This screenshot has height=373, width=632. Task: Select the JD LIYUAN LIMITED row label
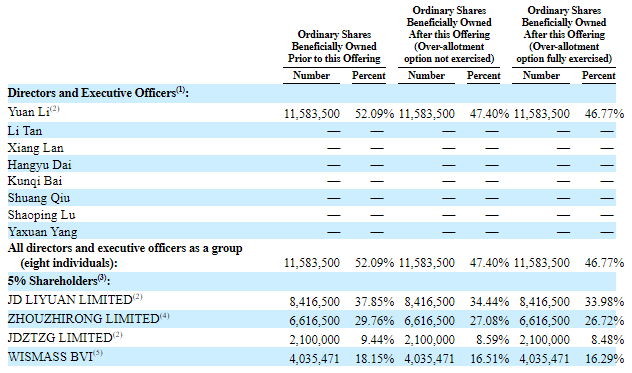(x=75, y=300)
